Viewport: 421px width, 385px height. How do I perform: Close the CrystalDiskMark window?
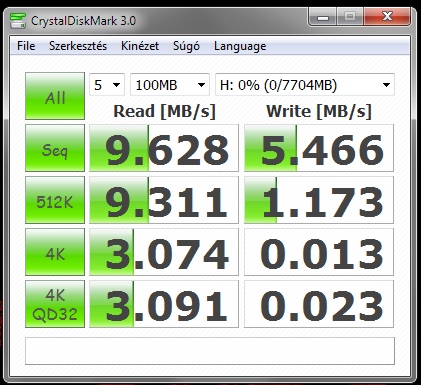(387, 17)
